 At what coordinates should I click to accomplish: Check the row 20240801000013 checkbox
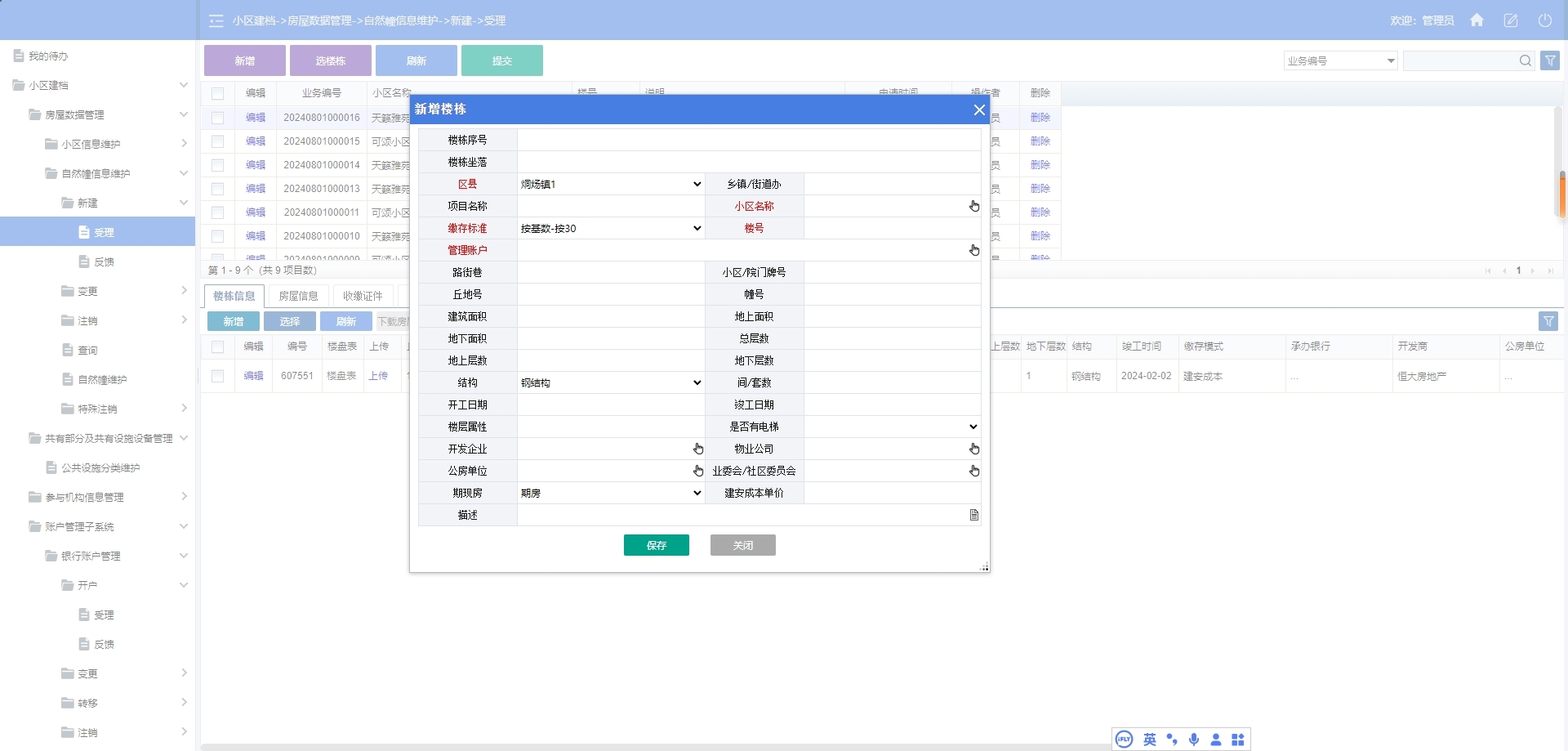click(x=217, y=189)
